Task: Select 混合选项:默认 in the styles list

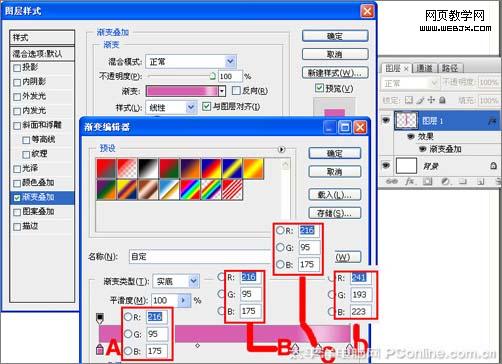Action: pos(42,54)
